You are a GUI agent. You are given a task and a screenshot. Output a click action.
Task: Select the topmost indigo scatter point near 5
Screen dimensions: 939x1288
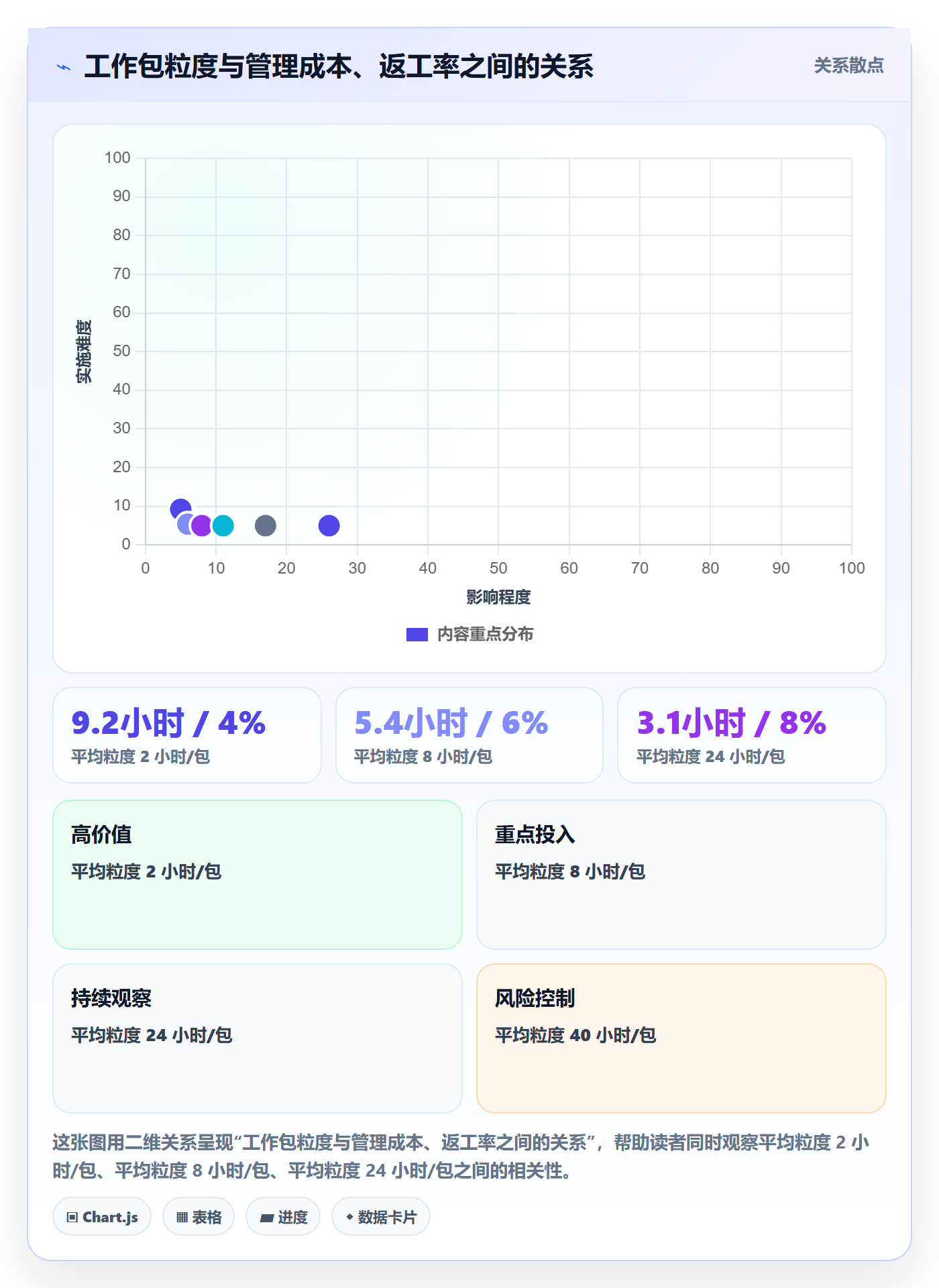click(180, 510)
